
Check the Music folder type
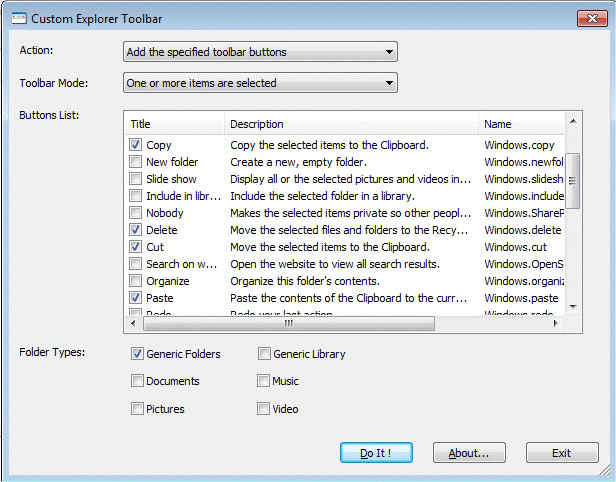[x=263, y=381]
